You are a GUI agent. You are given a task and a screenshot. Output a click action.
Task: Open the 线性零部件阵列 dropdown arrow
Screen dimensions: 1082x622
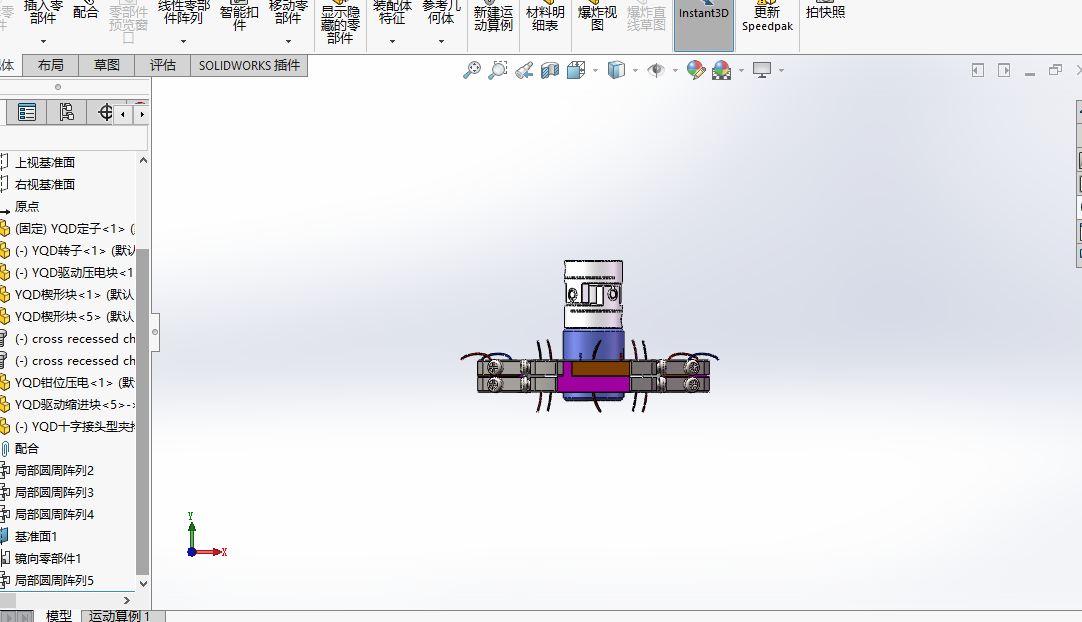point(183,41)
